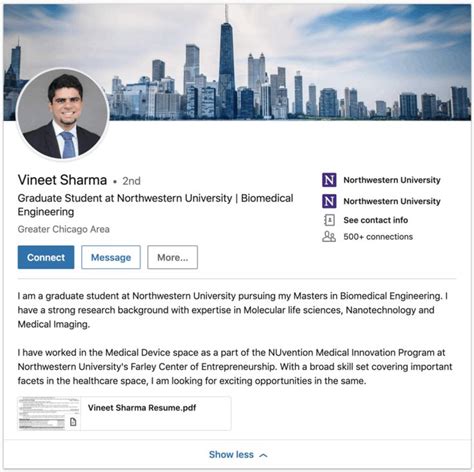Open the second Northwestern University text link

[x=392, y=201]
